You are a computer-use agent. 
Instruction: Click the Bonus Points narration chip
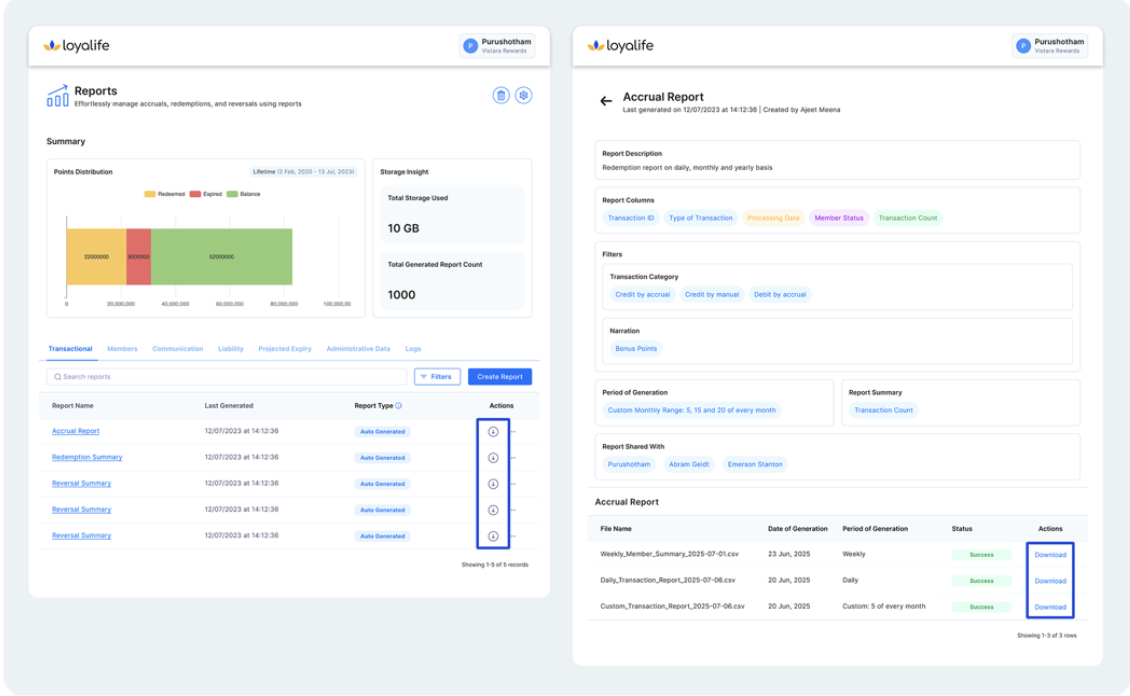(636, 348)
